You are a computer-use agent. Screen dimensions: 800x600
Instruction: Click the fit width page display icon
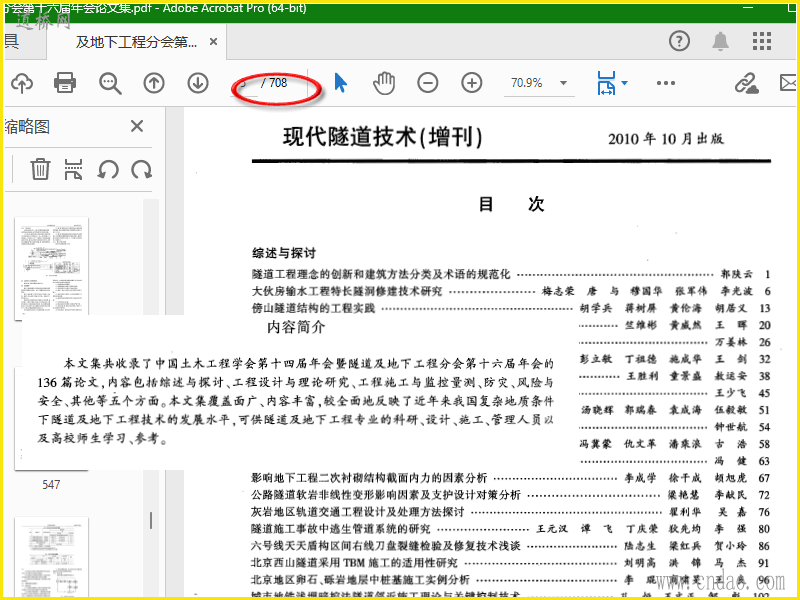pyautogui.click(x=606, y=83)
